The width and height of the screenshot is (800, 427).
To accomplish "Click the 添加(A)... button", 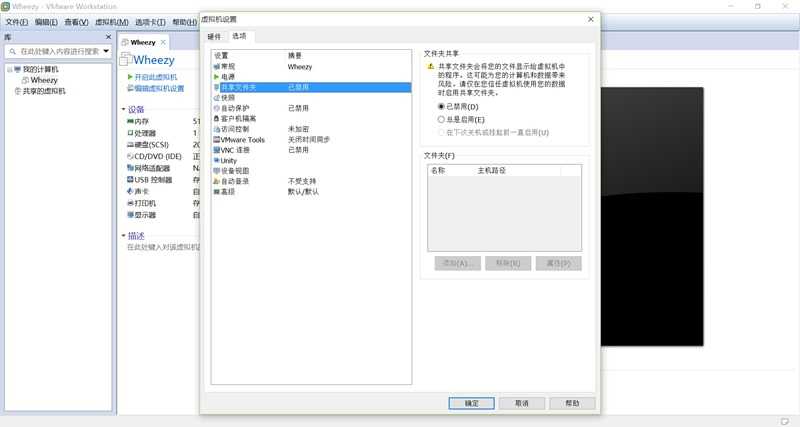I will click(458, 263).
